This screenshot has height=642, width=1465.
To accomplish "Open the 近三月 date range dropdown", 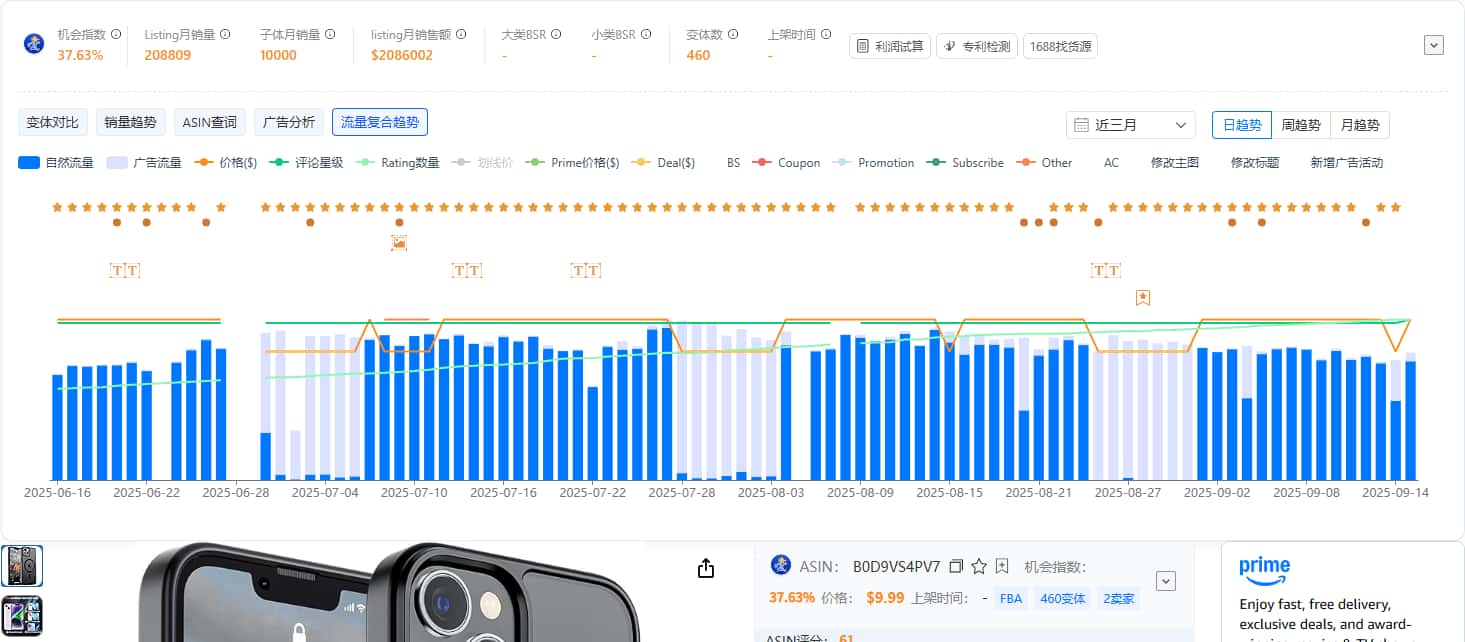I will 1130,125.
